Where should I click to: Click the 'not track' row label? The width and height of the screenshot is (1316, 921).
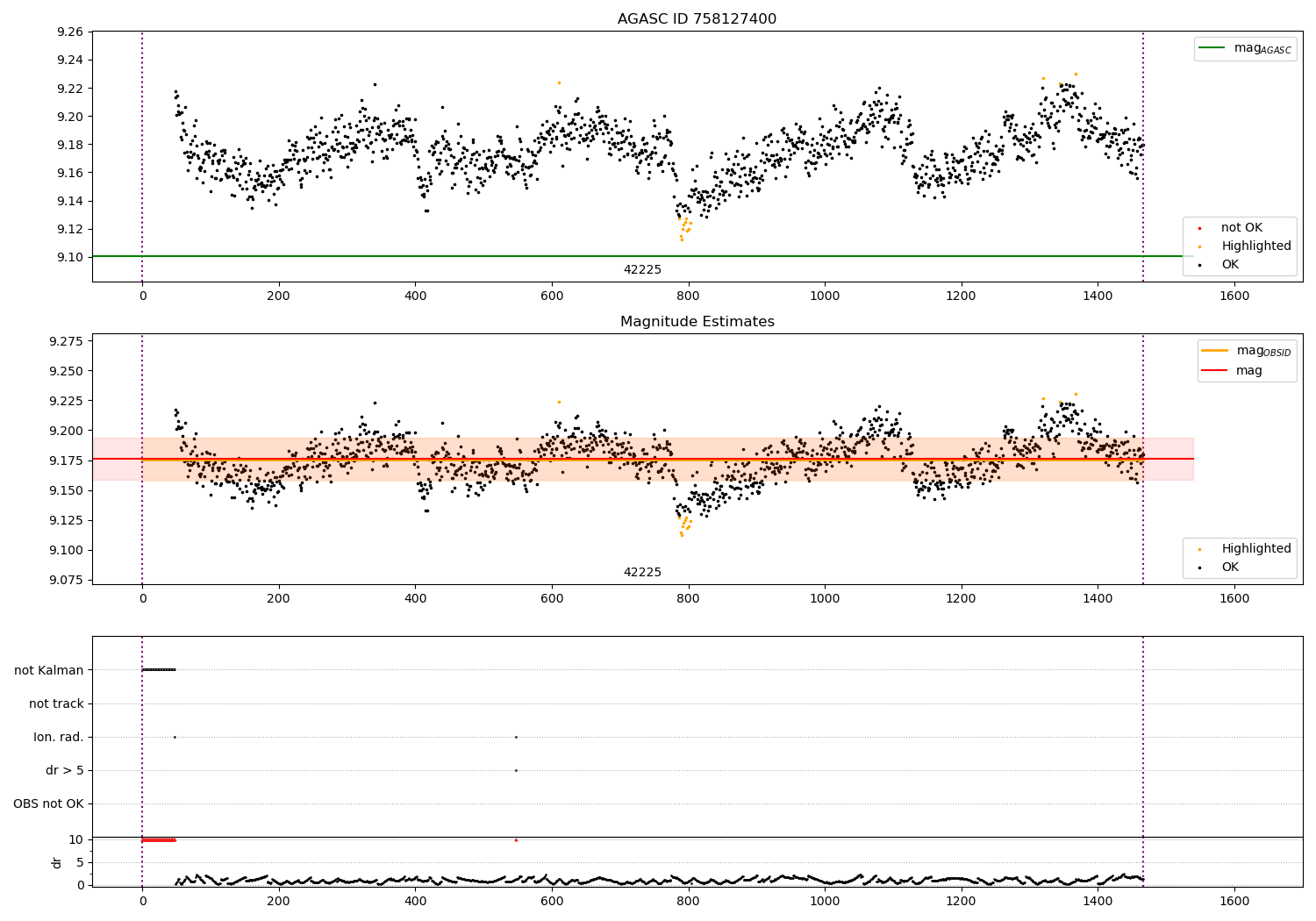(x=56, y=703)
